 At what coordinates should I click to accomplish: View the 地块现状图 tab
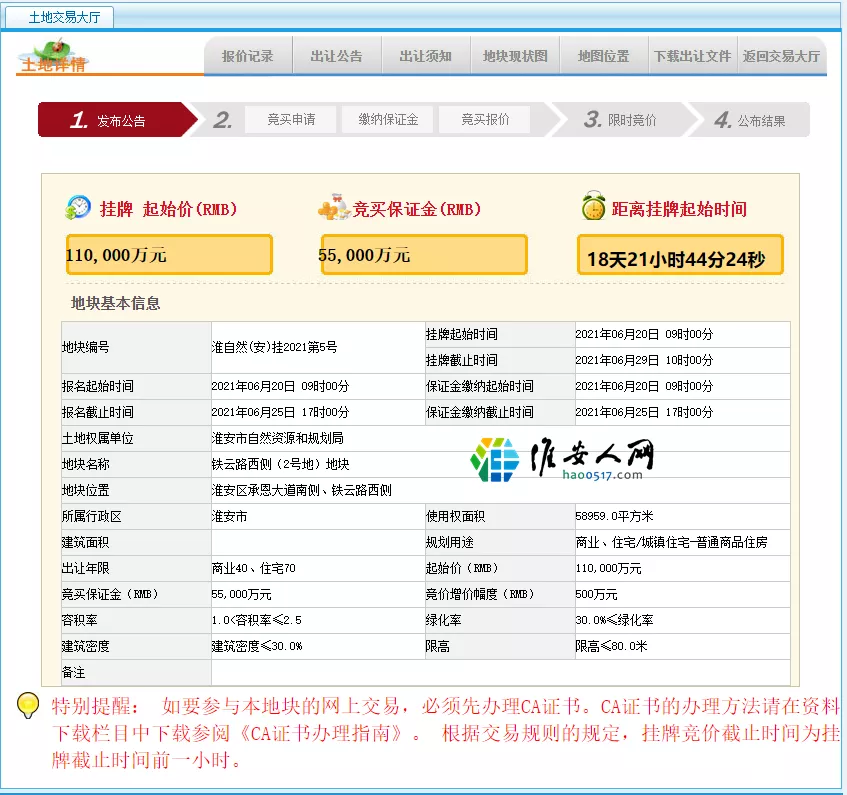515,56
